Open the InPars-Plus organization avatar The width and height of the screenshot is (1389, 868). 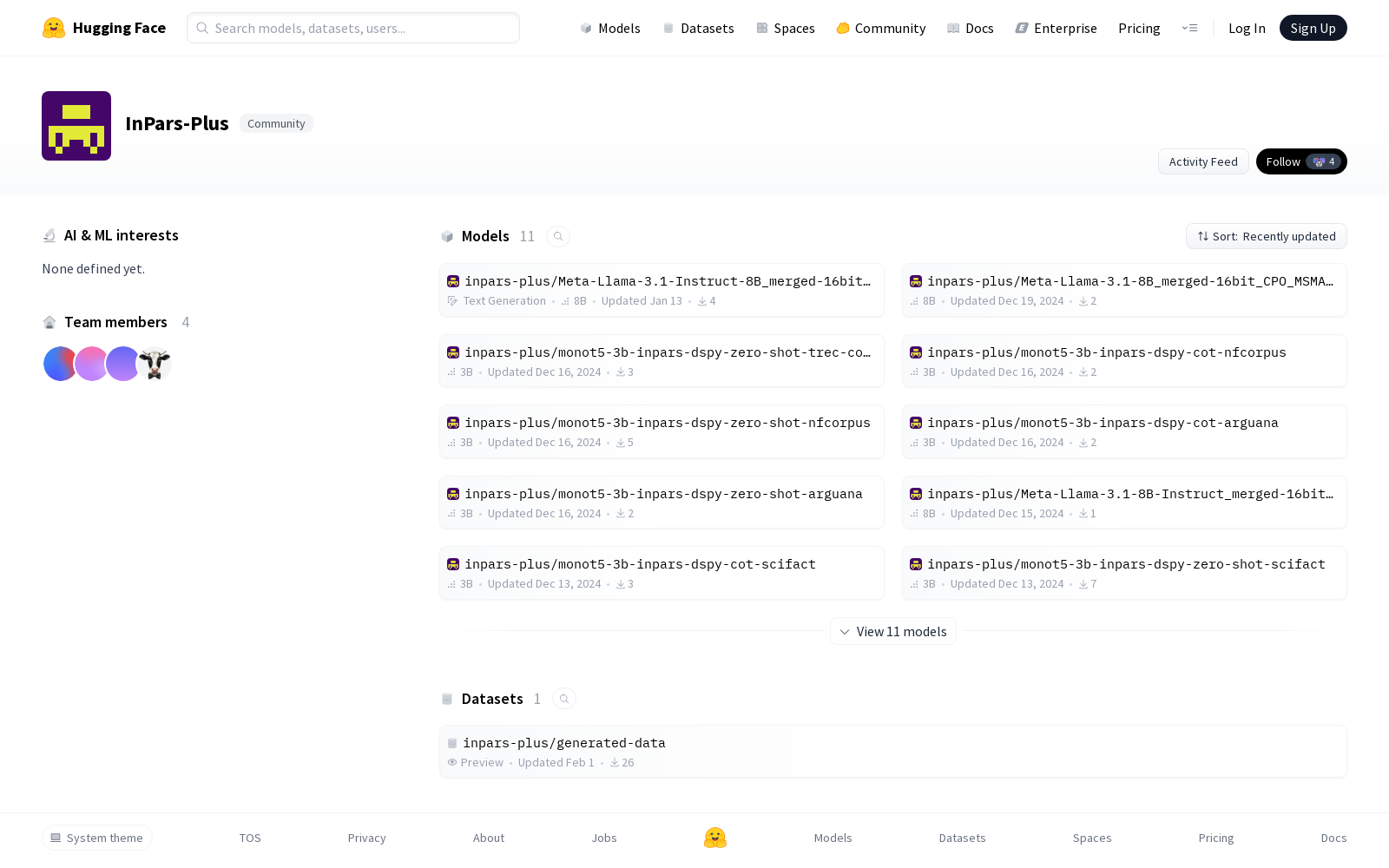click(76, 126)
